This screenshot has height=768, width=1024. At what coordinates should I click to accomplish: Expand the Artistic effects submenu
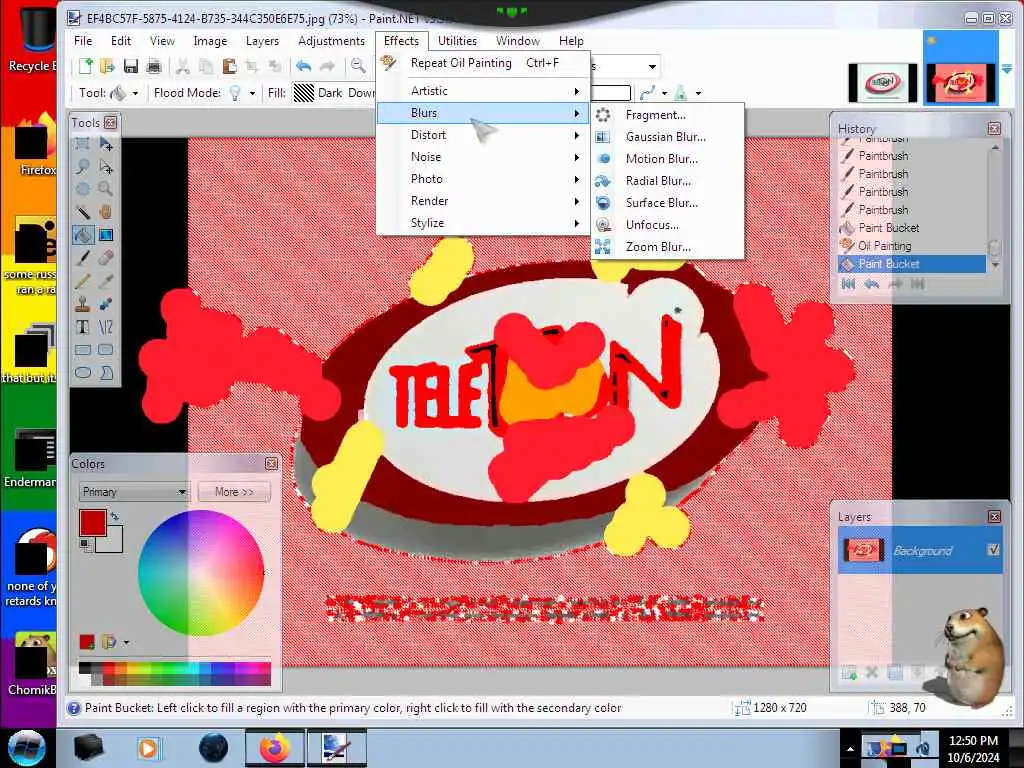484,91
